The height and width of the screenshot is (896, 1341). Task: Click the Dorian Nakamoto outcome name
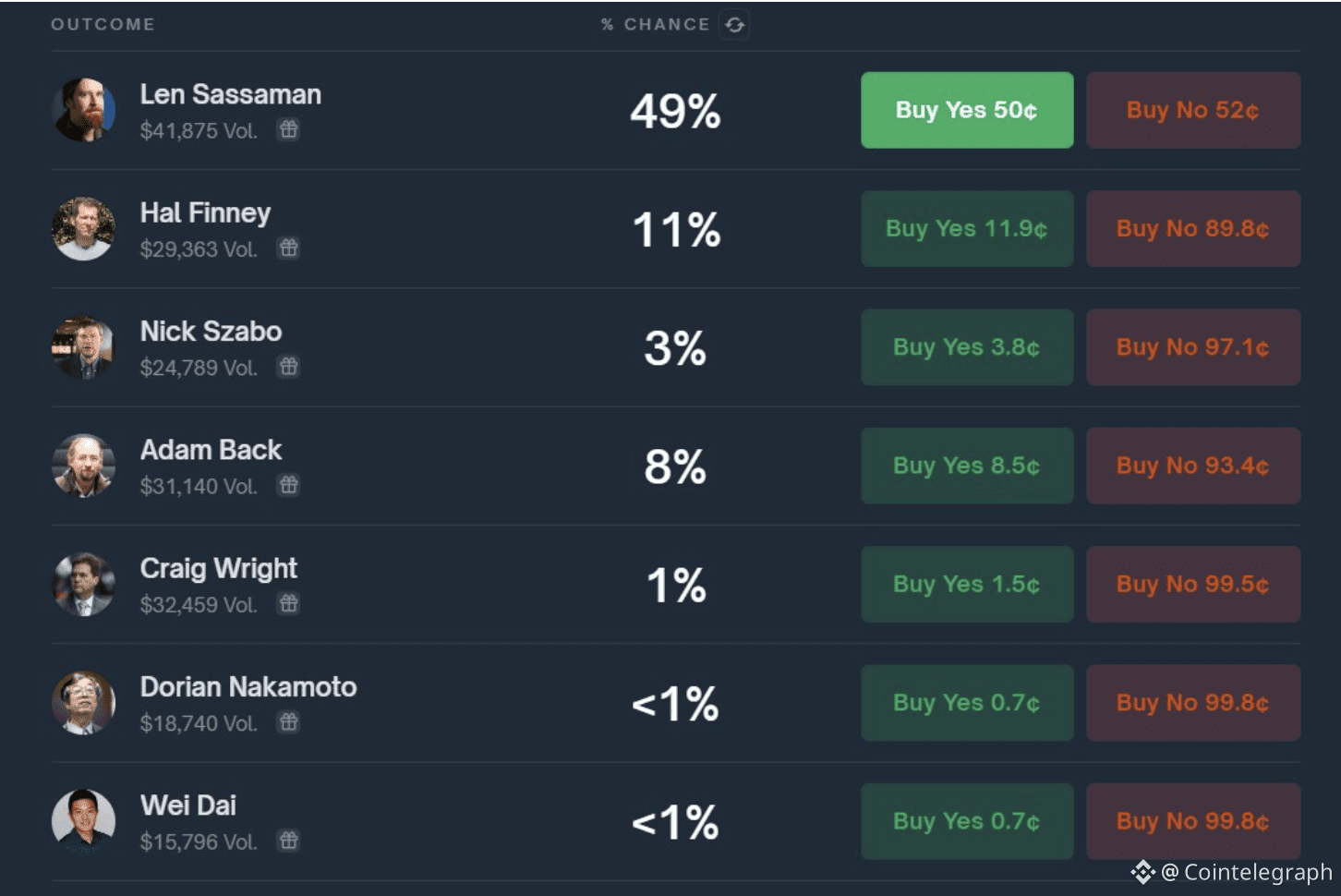[248, 687]
